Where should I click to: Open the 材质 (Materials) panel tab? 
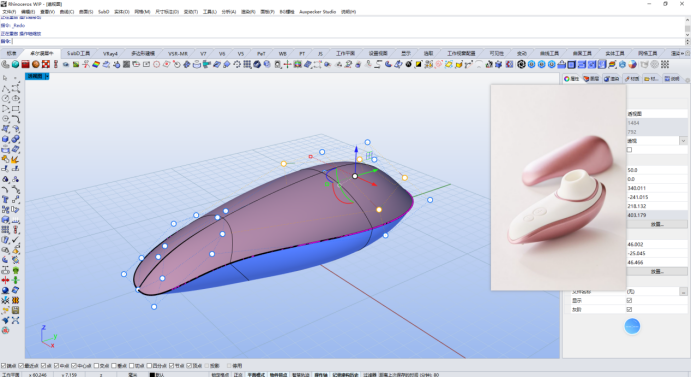(632, 79)
